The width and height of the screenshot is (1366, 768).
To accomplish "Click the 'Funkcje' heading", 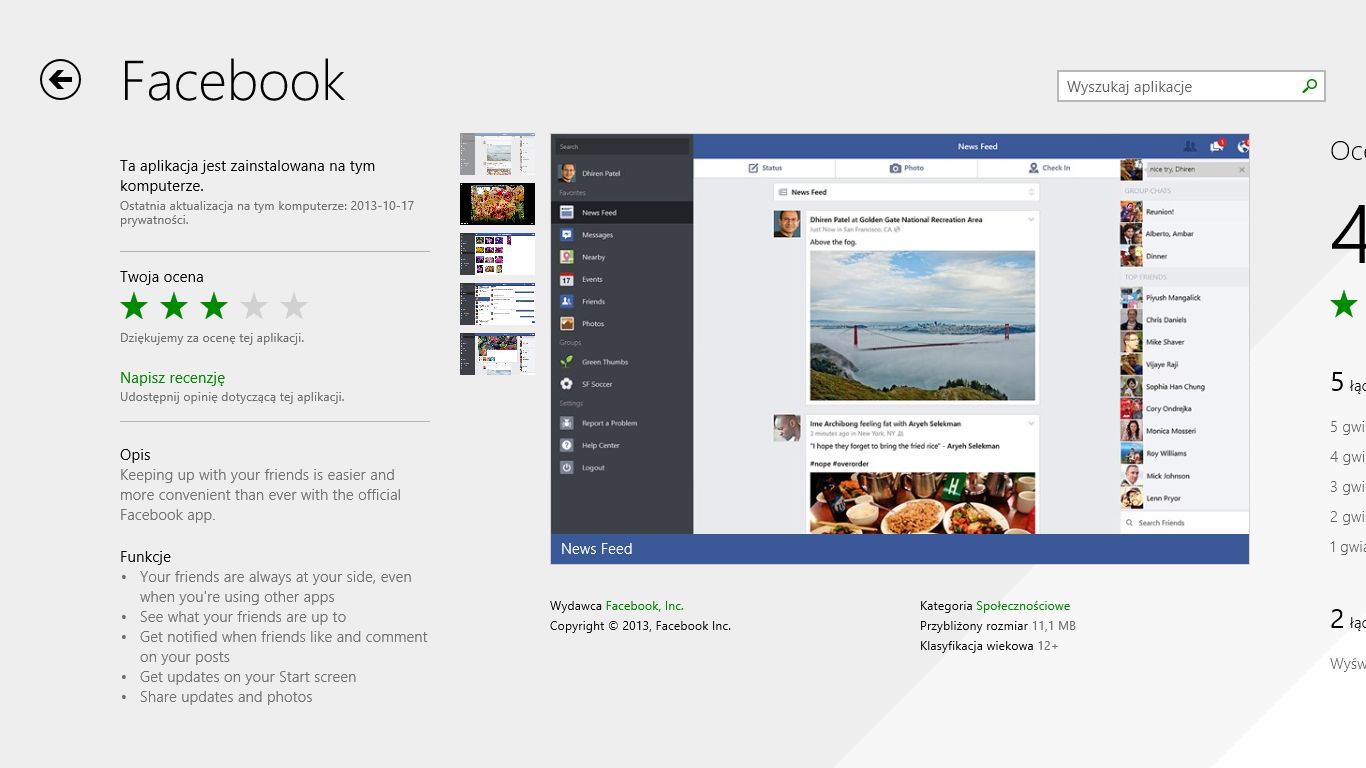I will click(x=145, y=556).
